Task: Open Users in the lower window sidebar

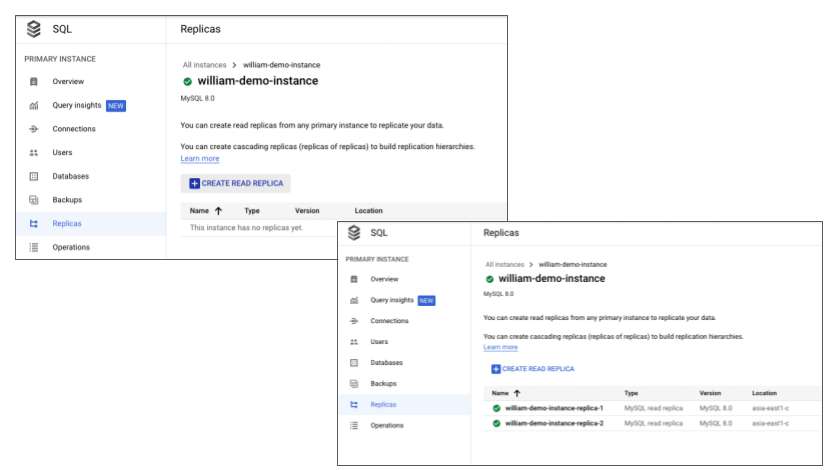Action: [379, 342]
